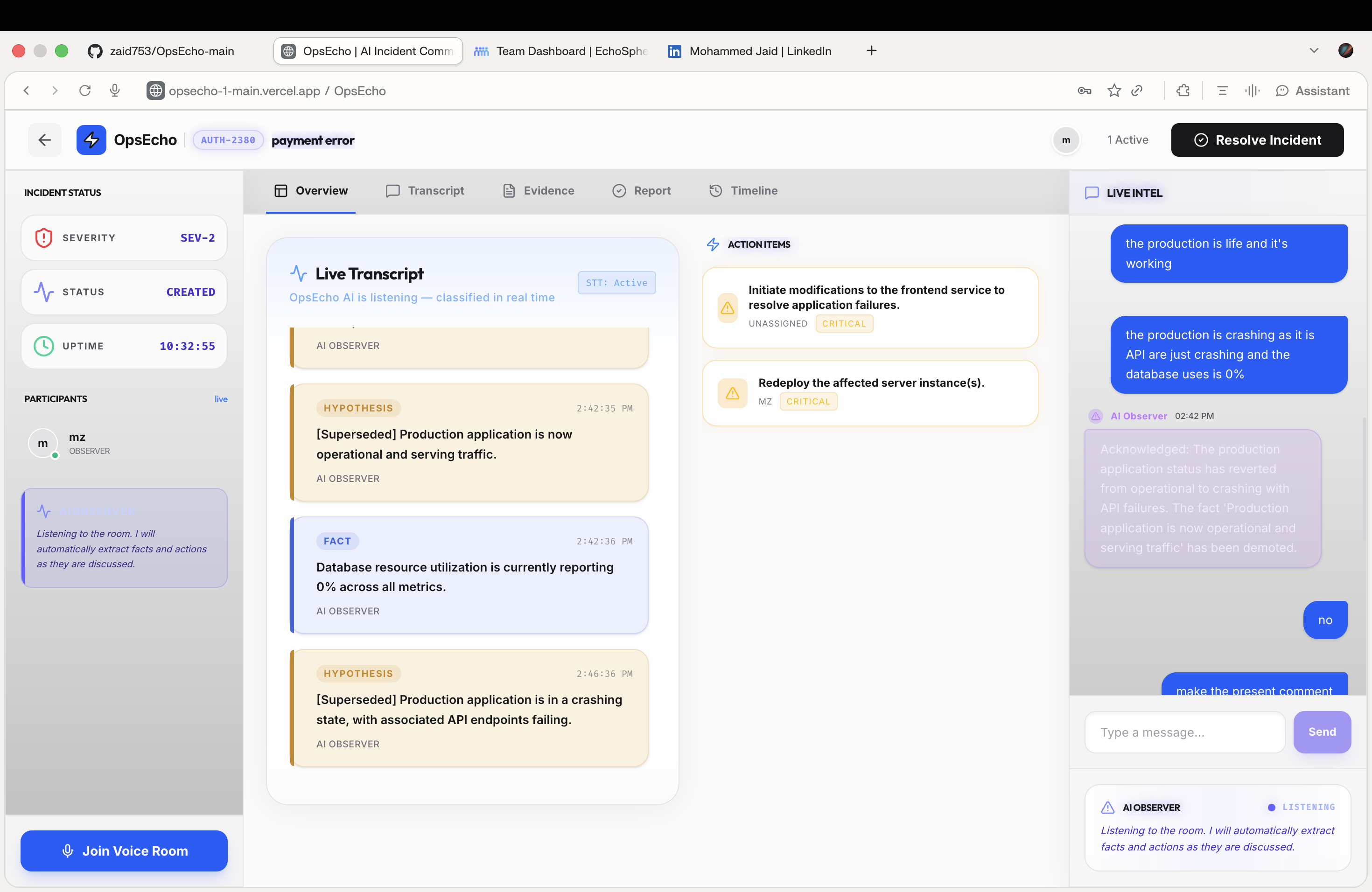This screenshot has width=1372, height=892.
Task: Go back in browser navigation
Action: 27,91
